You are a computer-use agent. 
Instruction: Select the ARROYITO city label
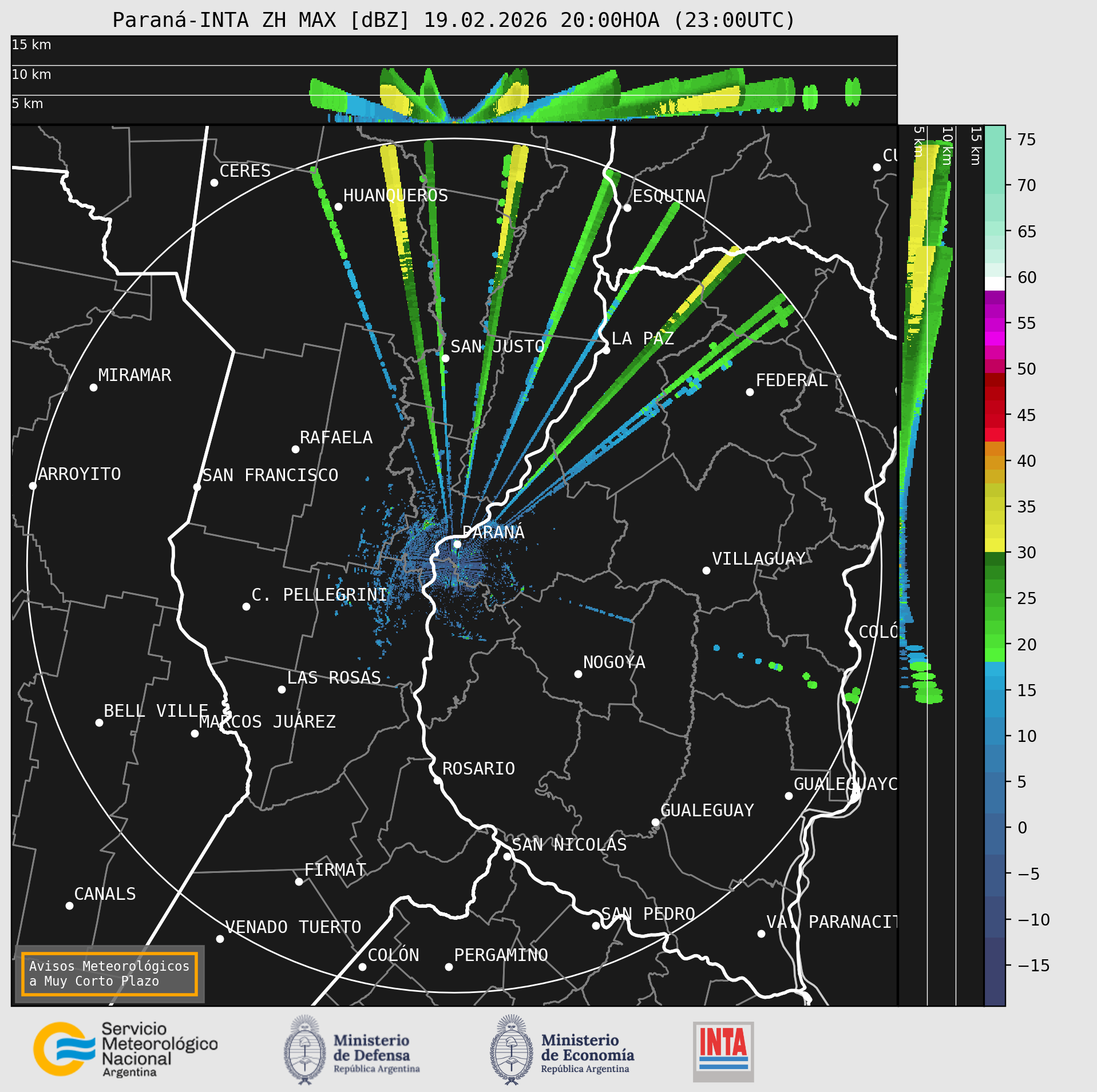pos(80,474)
